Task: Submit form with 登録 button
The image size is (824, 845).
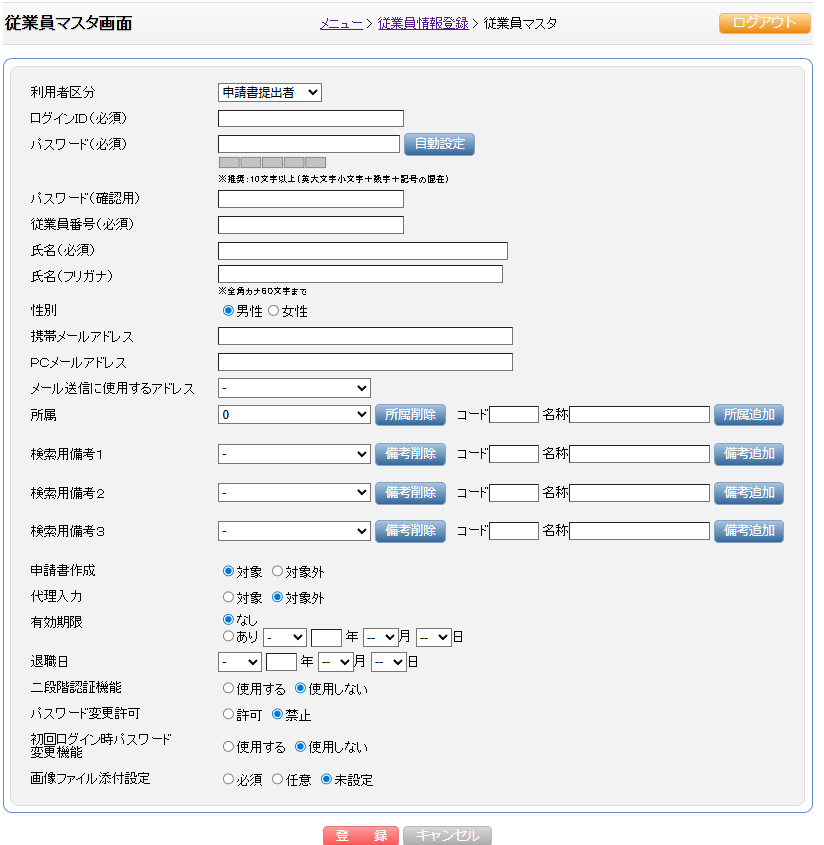Action: [360, 836]
